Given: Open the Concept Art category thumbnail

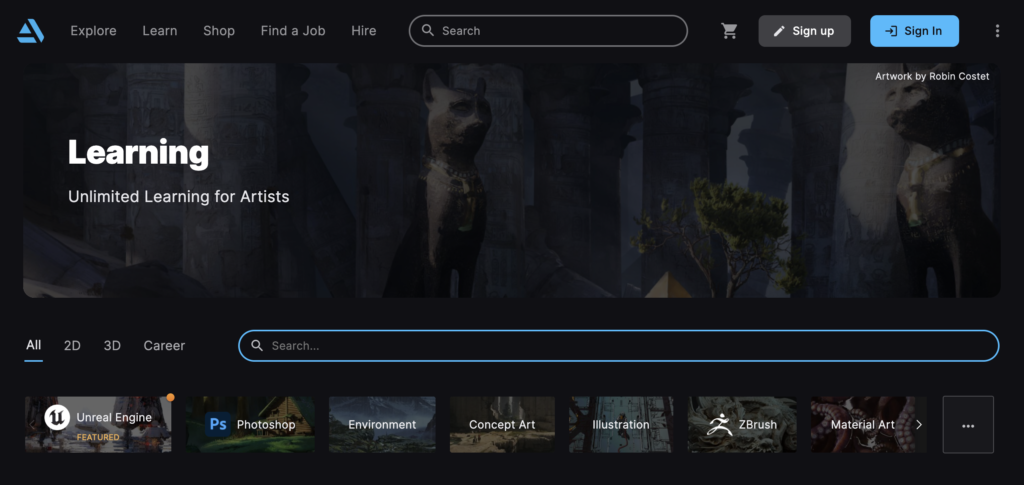Looking at the screenshot, I should point(502,424).
